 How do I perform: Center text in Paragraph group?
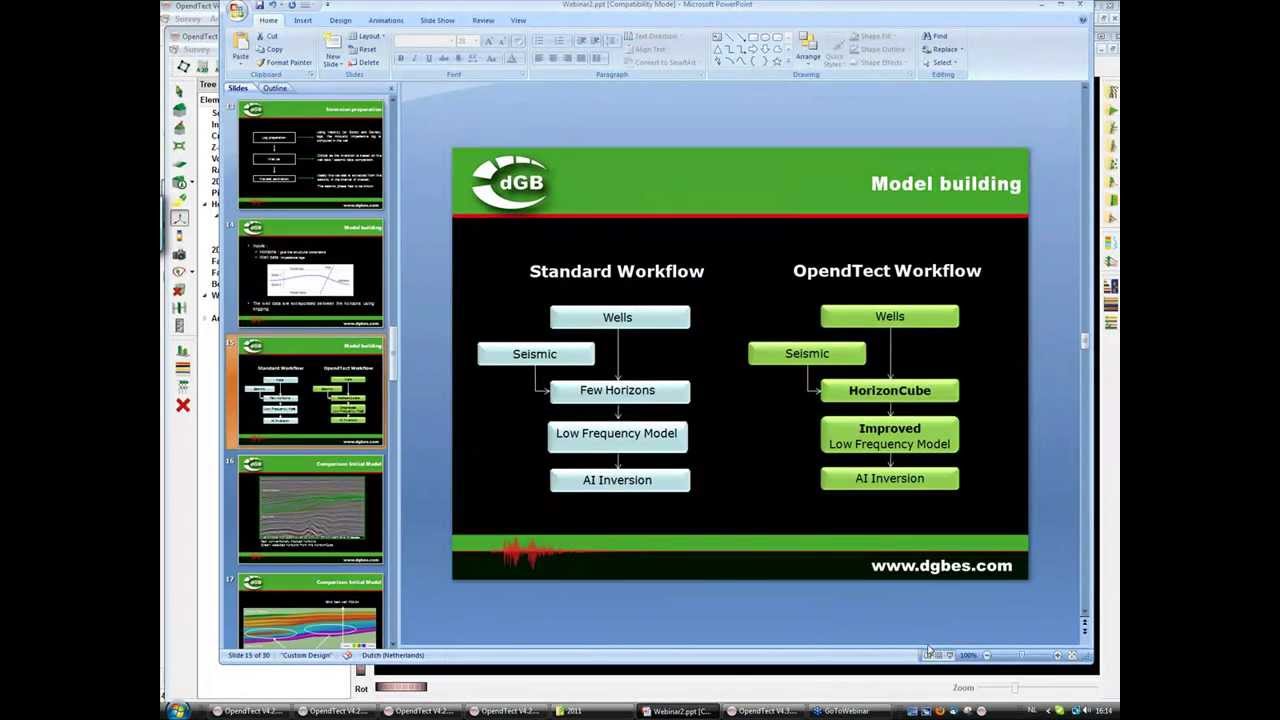(x=551, y=59)
